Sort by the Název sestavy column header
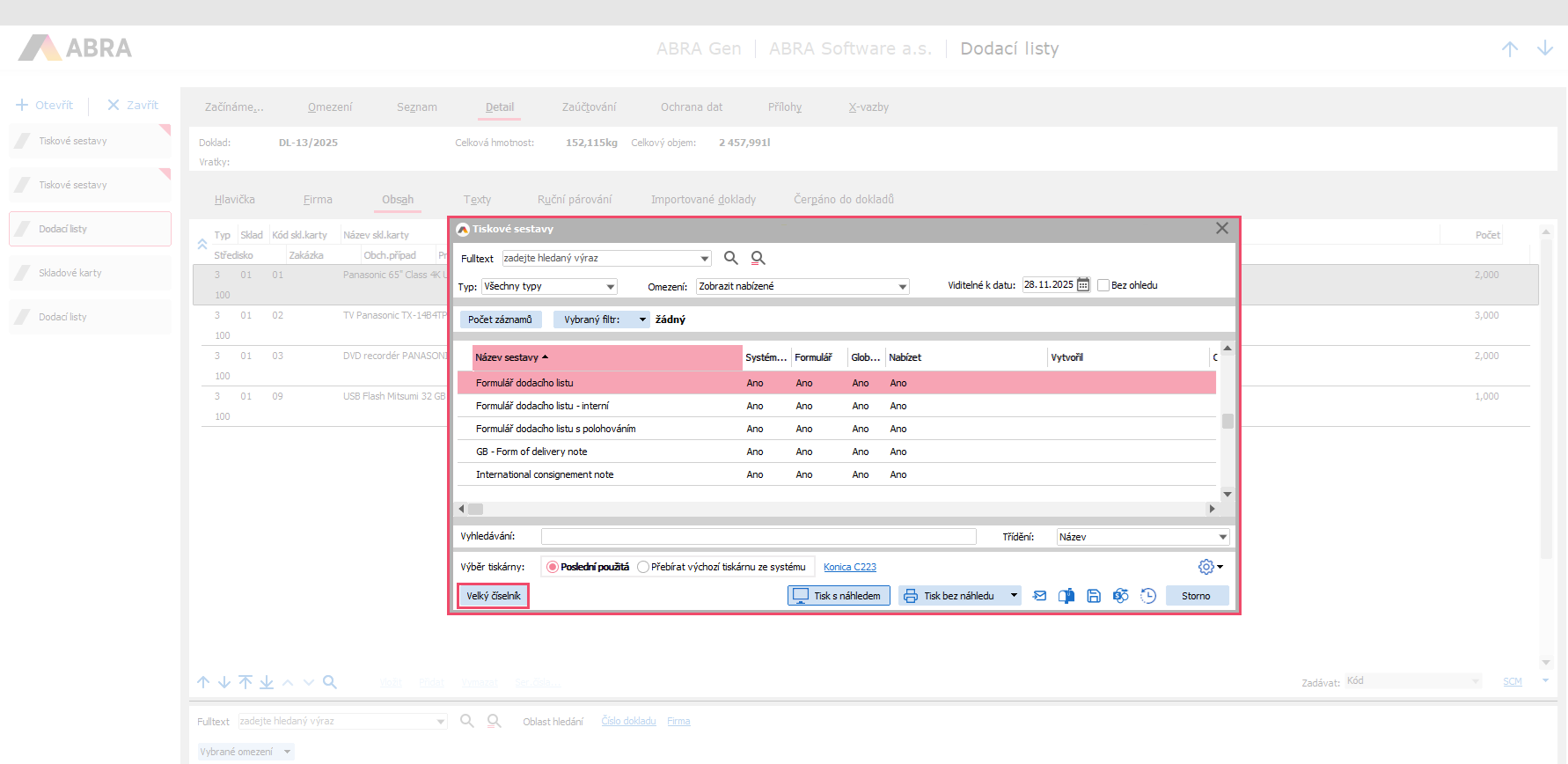The height and width of the screenshot is (764, 1568). pos(607,357)
